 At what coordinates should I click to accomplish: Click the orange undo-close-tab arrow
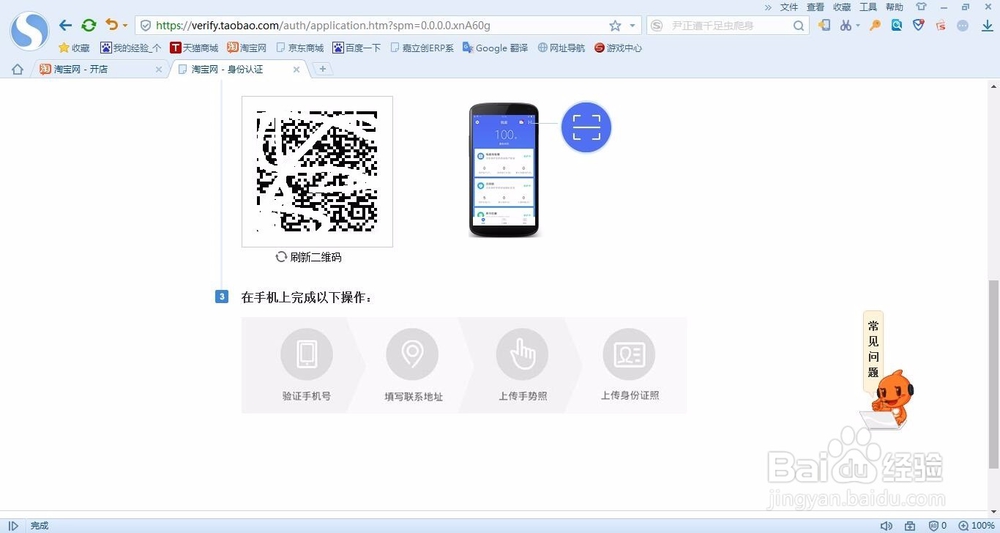click(112, 25)
